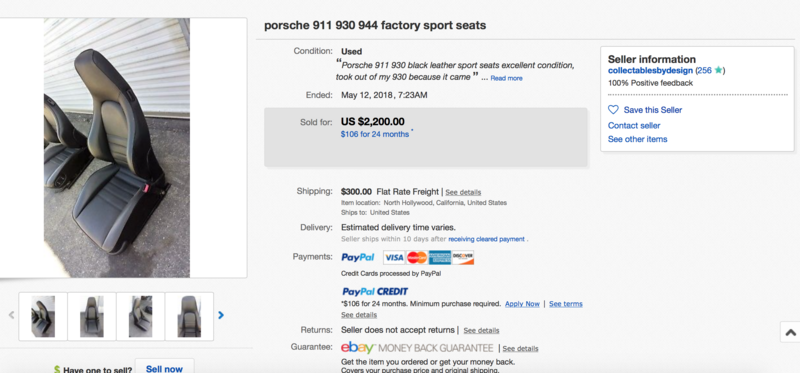The height and width of the screenshot is (373, 800).
Task: Click the Visa card icon
Action: pos(393,258)
